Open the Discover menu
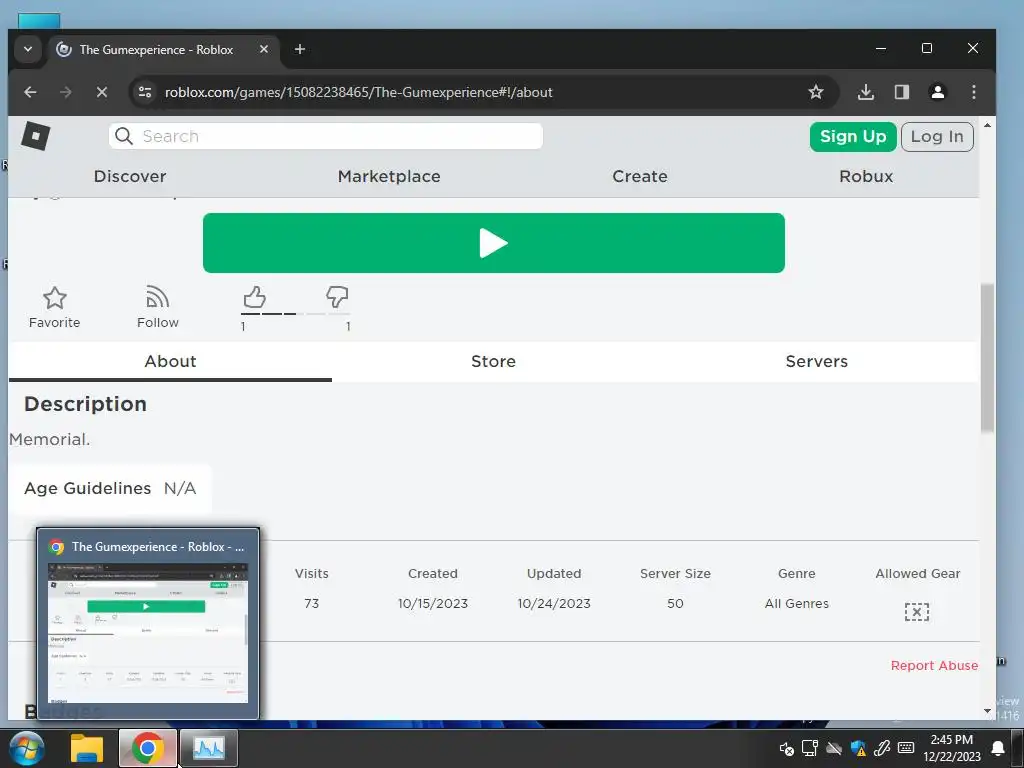 130,176
